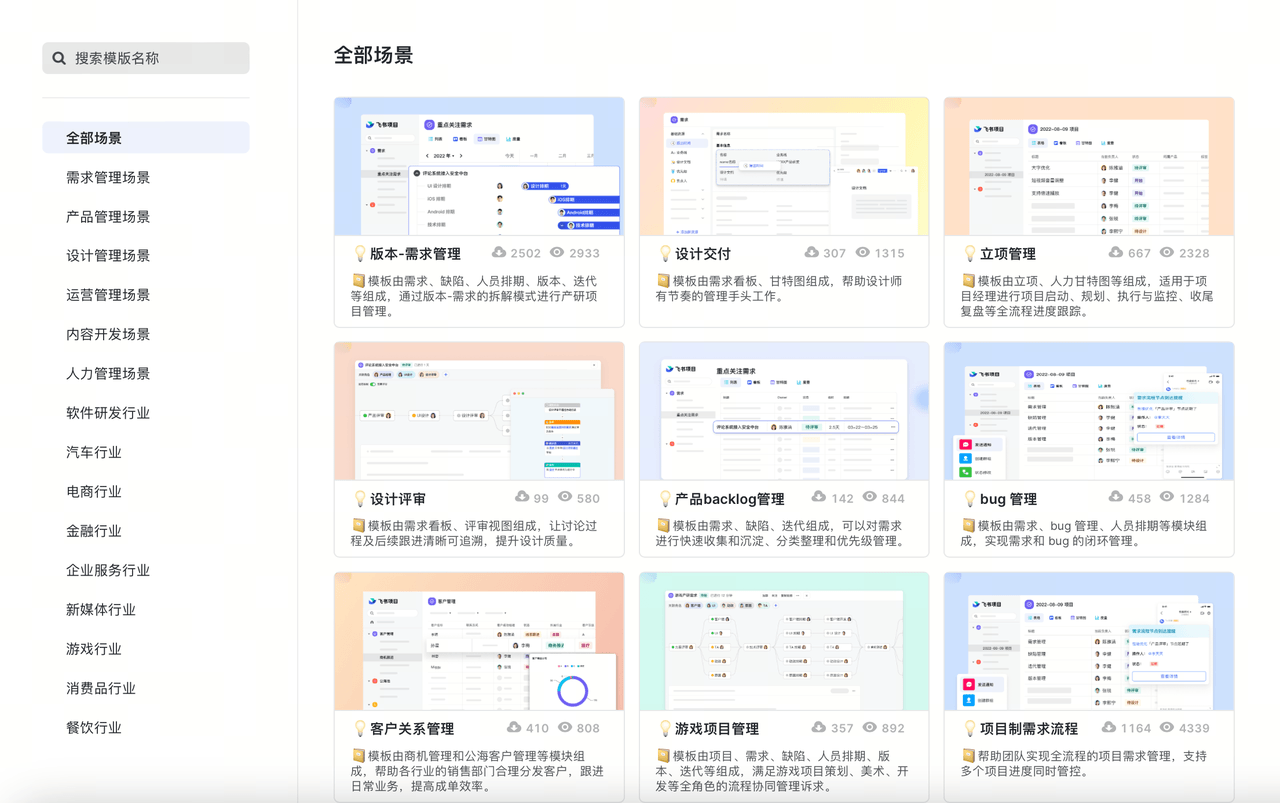Open 设计评审 template thumbnail
Viewport: 1280px width, 803px height.
[x=479, y=412]
